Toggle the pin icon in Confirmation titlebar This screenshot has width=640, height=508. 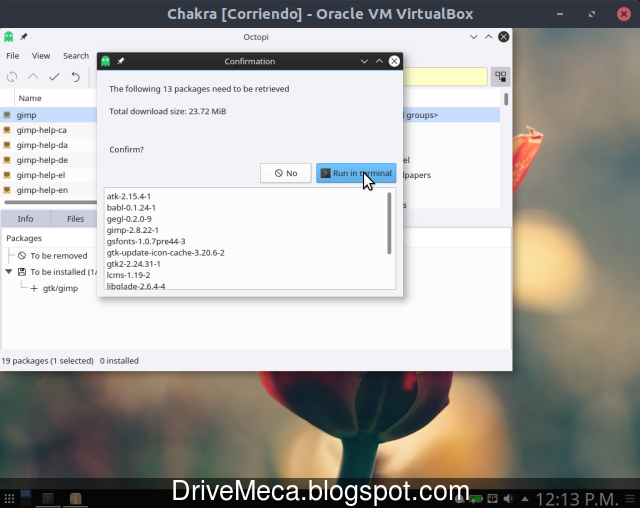coord(120,61)
